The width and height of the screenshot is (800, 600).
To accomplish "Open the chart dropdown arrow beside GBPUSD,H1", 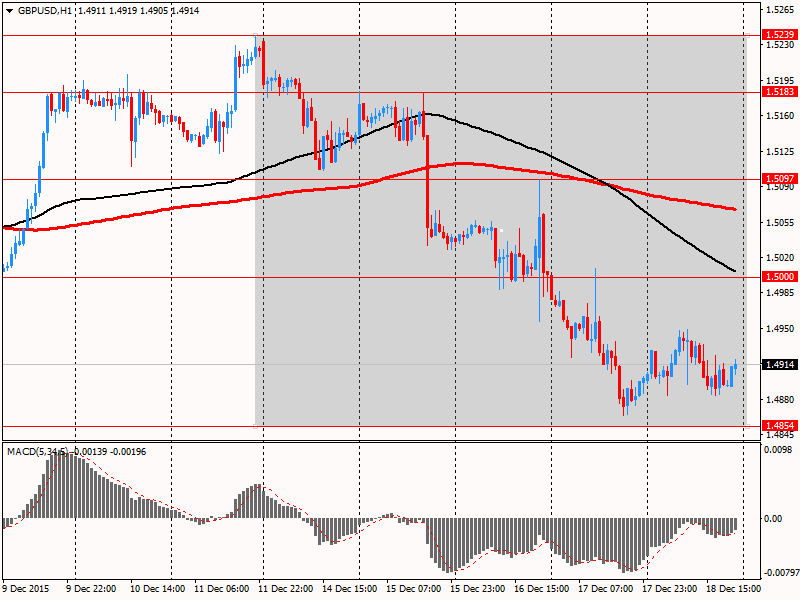I will coord(9,11).
